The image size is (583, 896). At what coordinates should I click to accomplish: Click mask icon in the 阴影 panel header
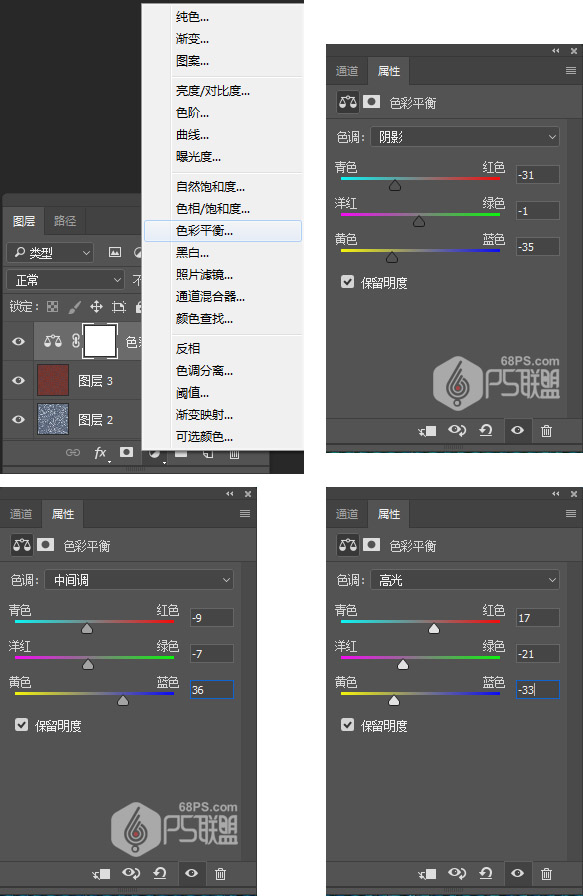coord(372,102)
